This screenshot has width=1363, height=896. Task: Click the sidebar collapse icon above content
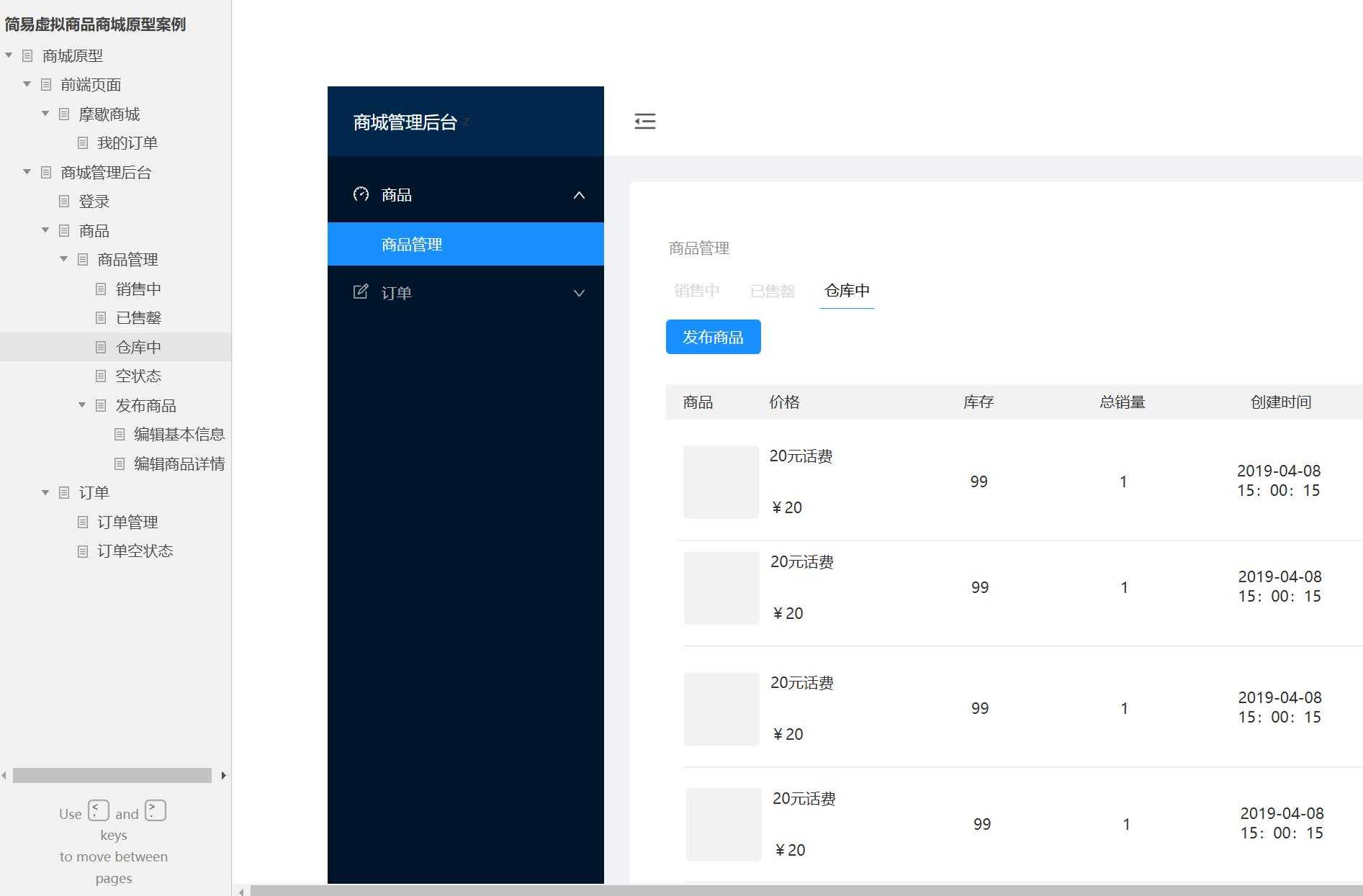click(x=645, y=121)
